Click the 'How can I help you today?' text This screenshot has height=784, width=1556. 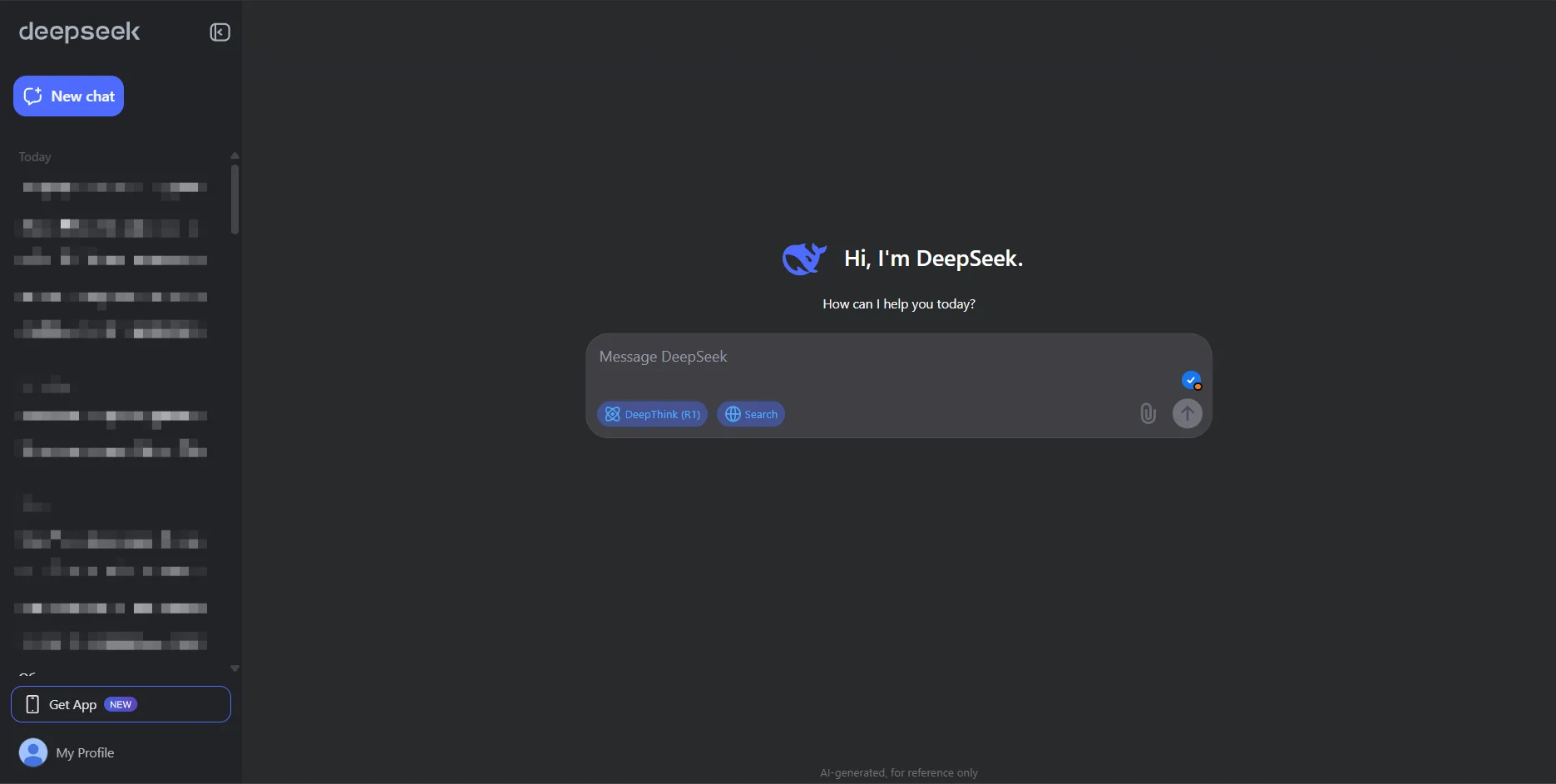[x=899, y=304]
